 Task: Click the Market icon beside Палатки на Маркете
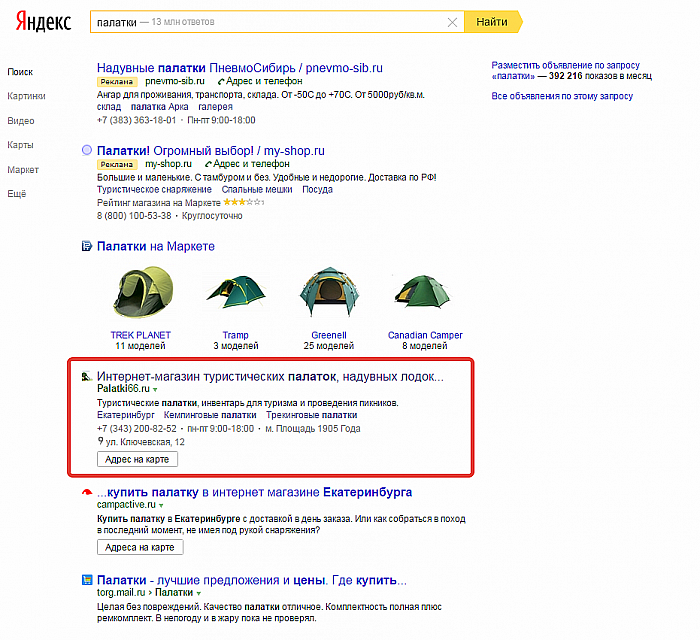[87, 246]
